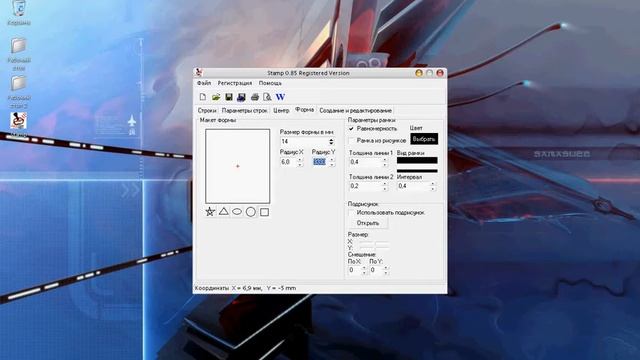
Task: Select the square shape icon
Action: pos(264,212)
